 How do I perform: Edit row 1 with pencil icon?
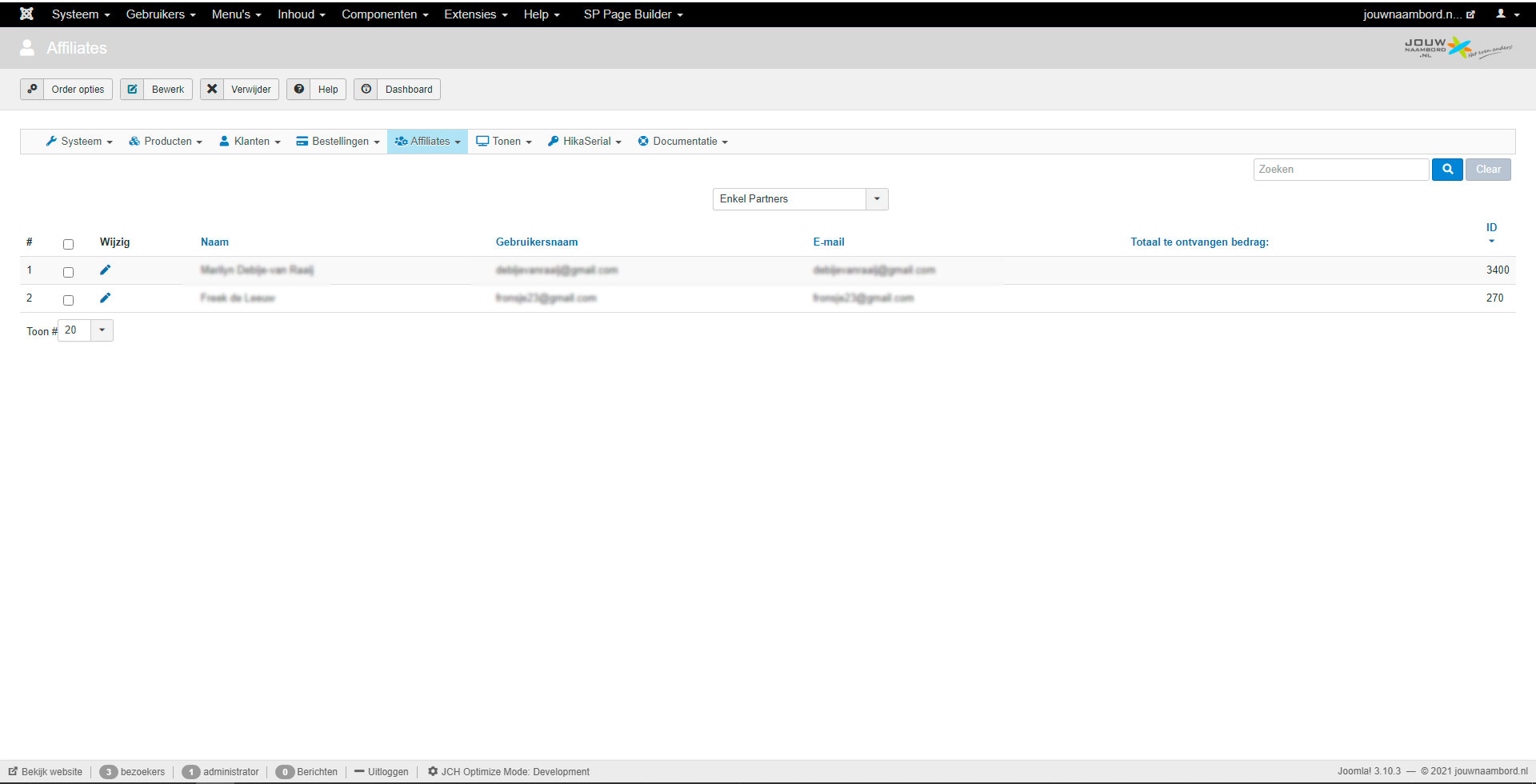(105, 270)
